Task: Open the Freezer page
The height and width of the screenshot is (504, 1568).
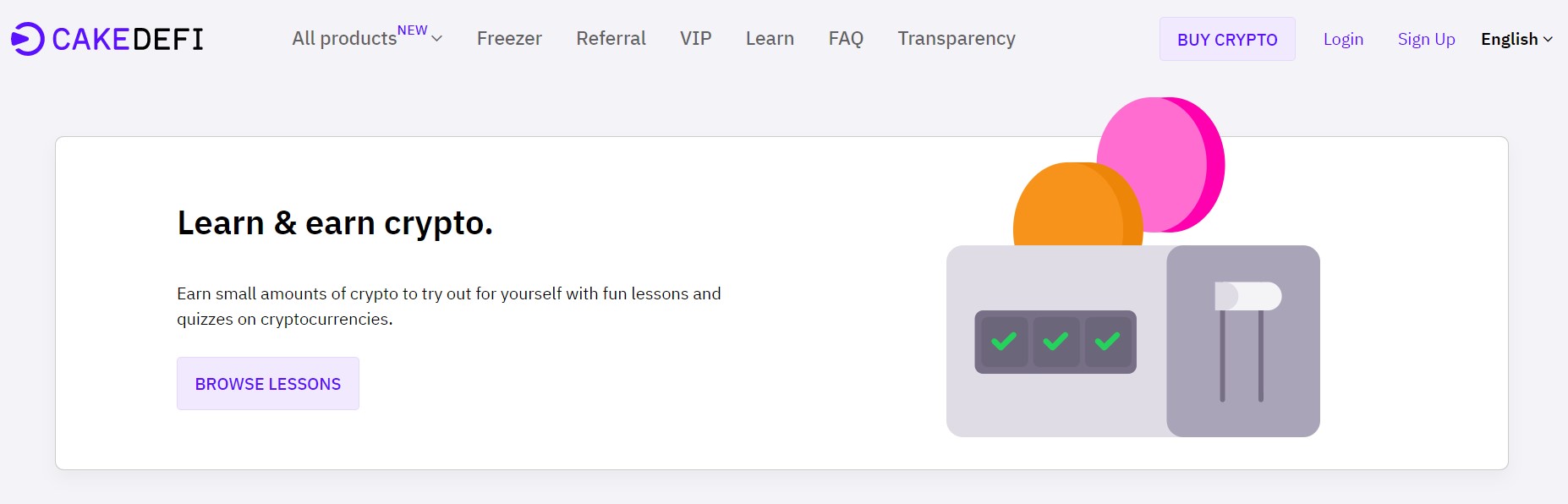Action: [509, 38]
